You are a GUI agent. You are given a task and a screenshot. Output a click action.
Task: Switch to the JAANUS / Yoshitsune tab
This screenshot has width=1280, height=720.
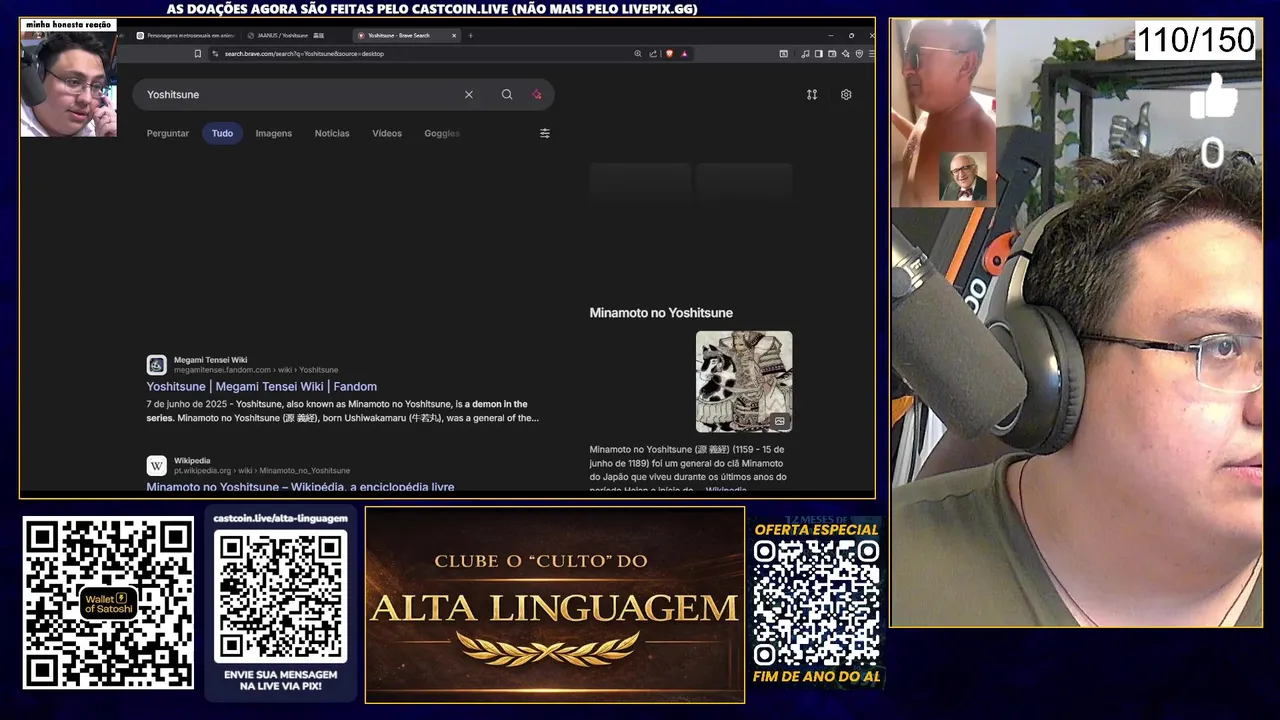pos(290,35)
